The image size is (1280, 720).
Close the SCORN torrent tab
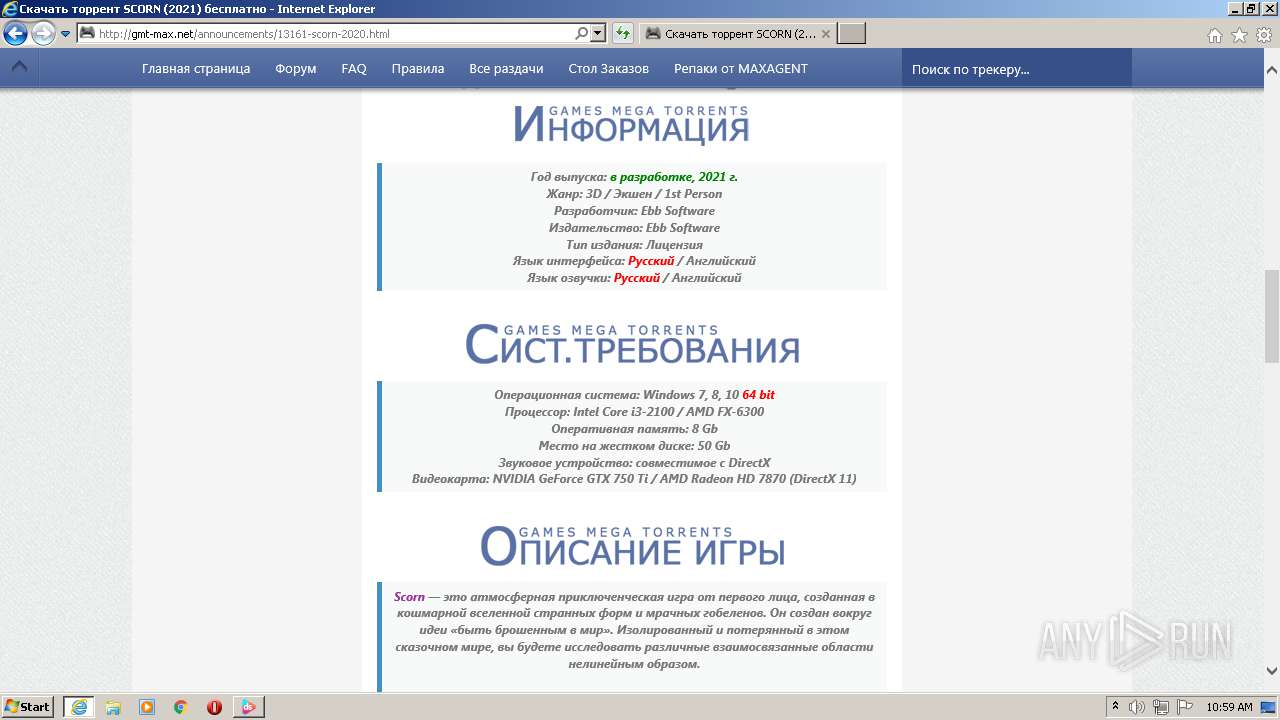point(825,34)
